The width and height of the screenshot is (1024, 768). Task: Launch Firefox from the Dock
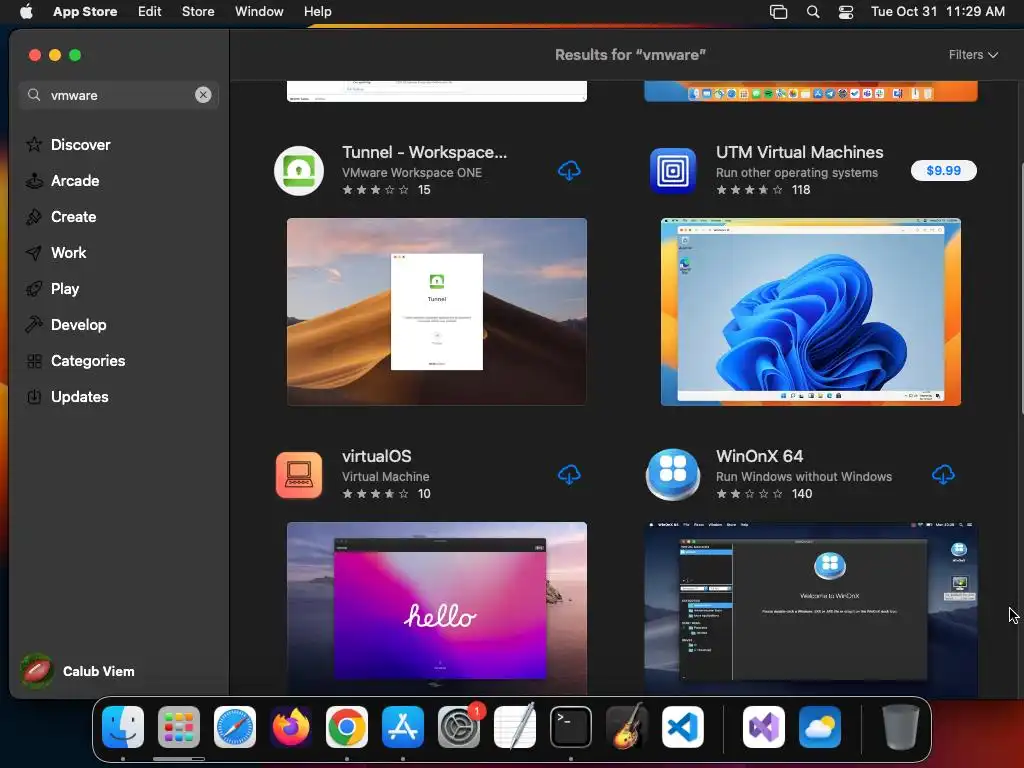click(291, 727)
